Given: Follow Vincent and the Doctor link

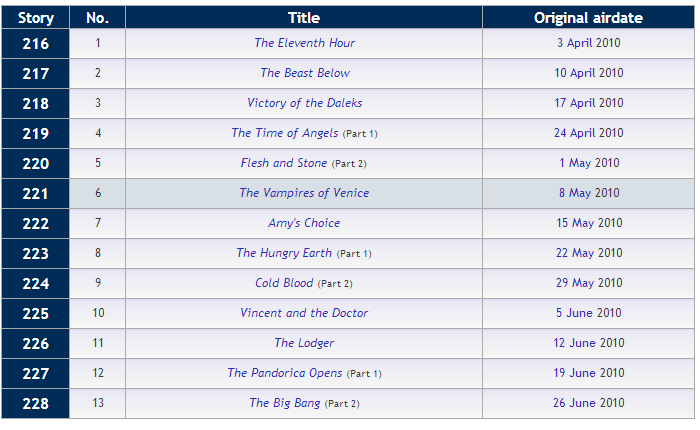Looking at the screenshot, I should click(x=304, y=313).
